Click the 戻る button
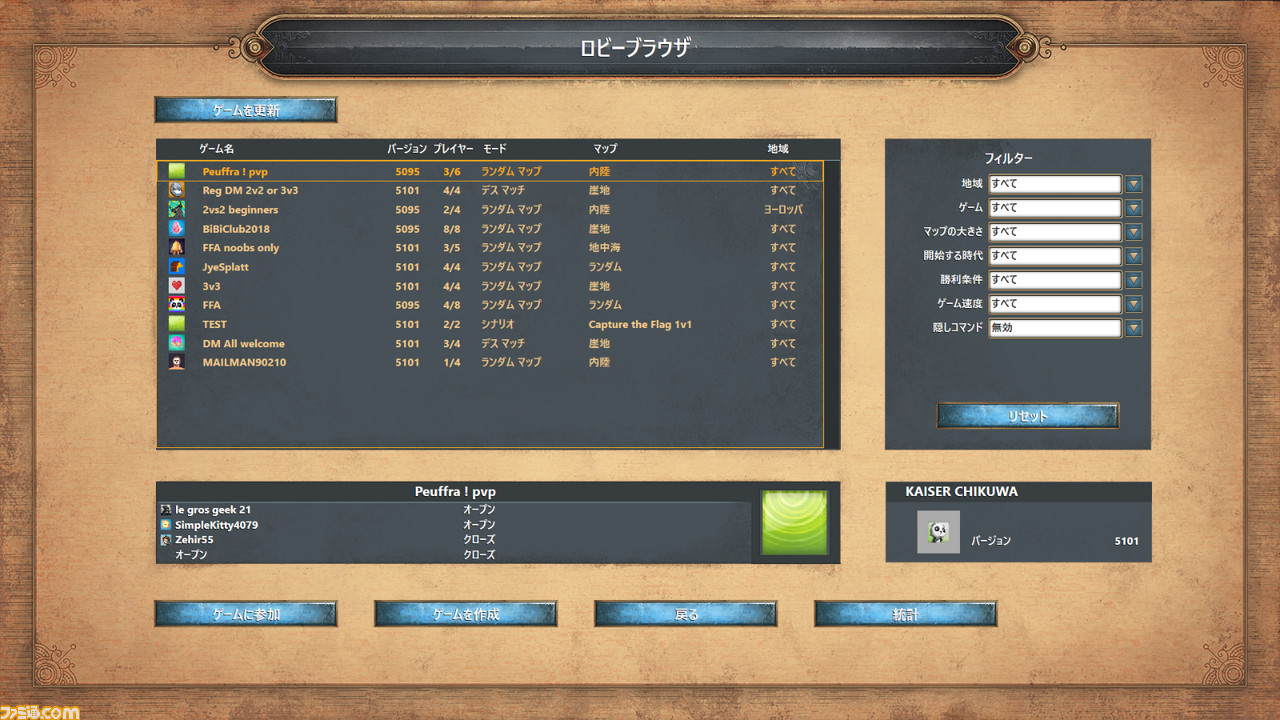Image resolution: width=1280 pixels, height=720 pixels. click(686, 614)
